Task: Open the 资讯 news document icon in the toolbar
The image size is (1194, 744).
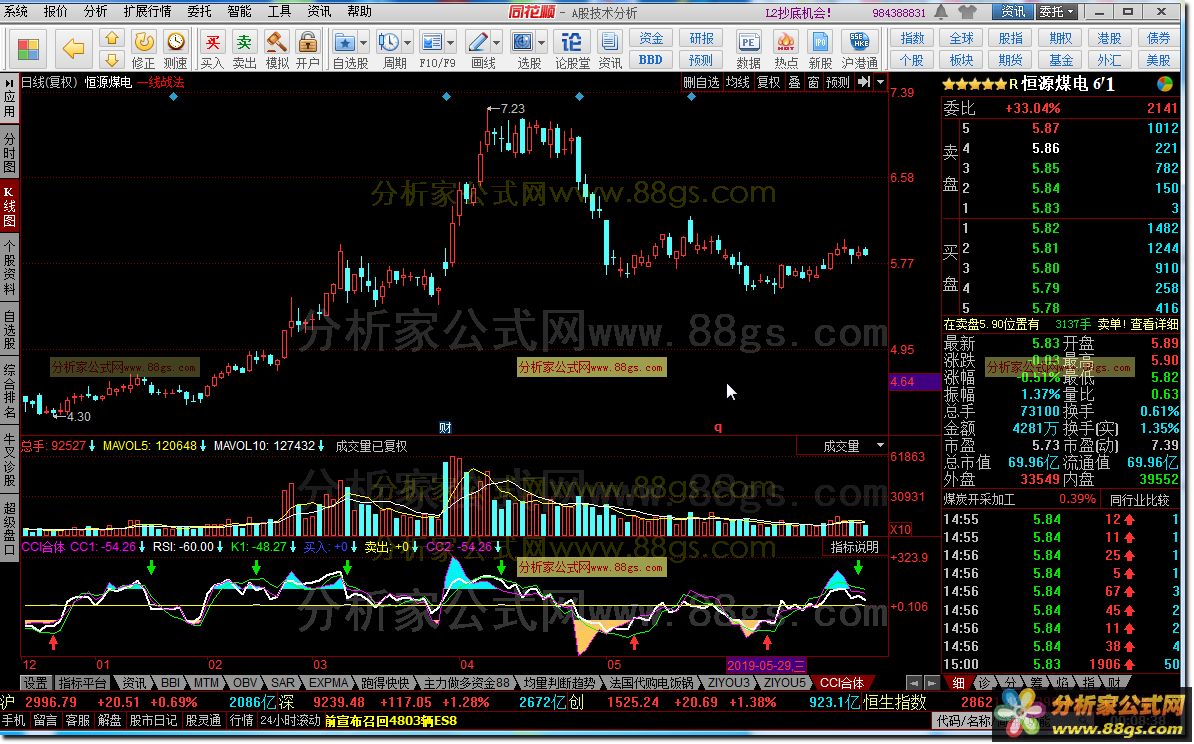Action: coord(609,43)
